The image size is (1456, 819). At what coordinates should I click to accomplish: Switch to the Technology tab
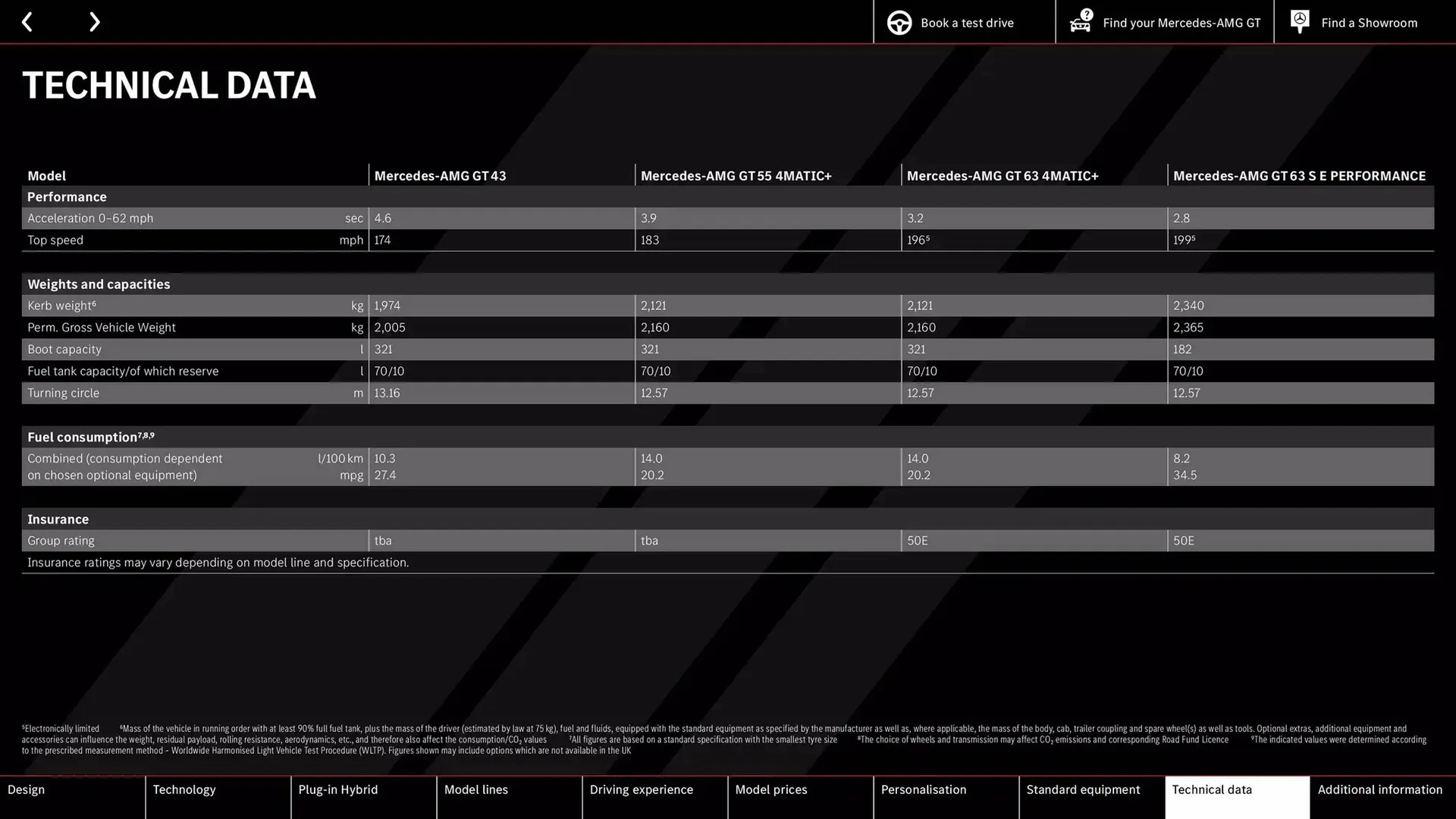coord(184,789)
